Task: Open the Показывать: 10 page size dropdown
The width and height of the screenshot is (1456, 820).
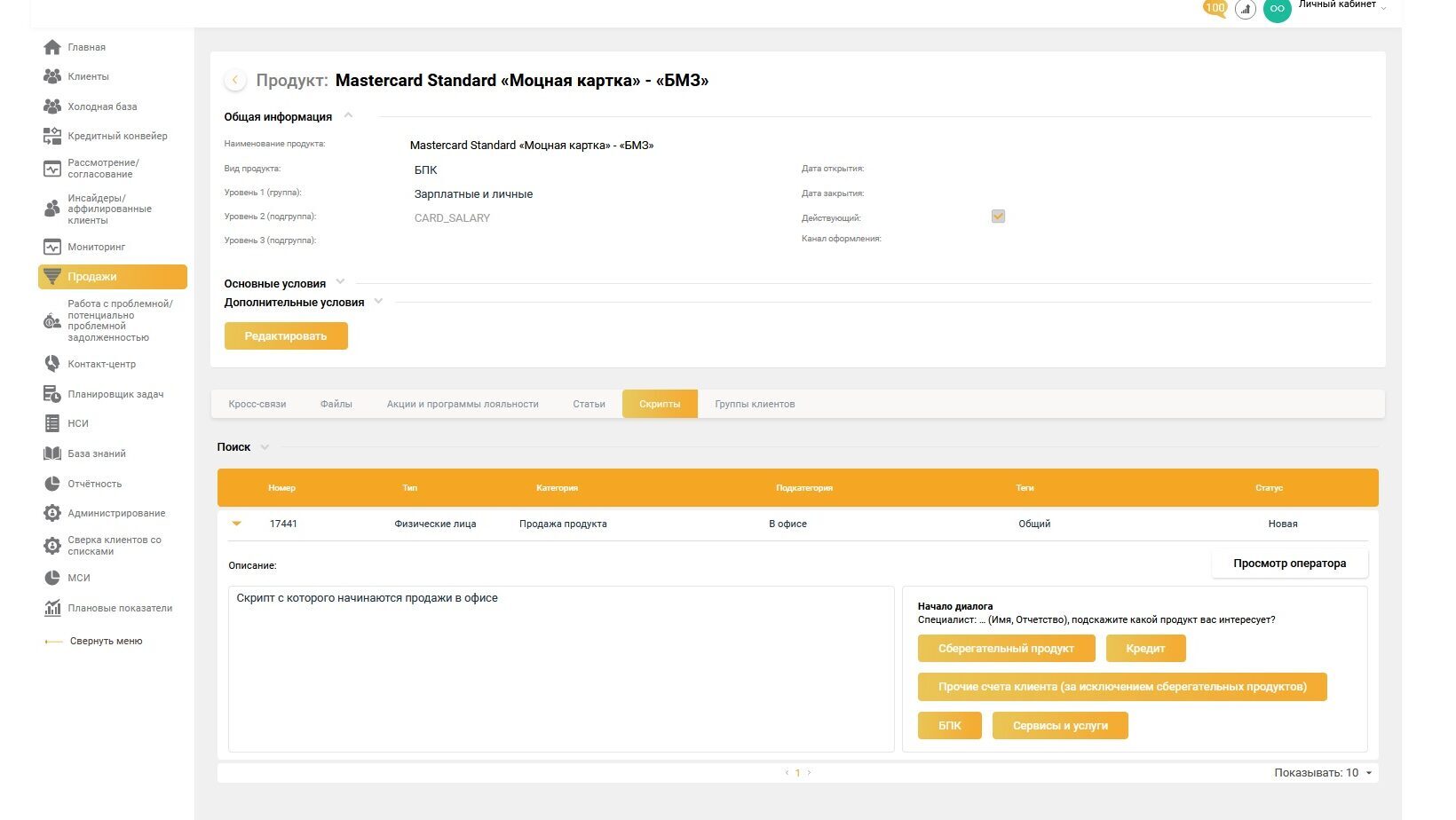Action: (x=1324, y=773)
